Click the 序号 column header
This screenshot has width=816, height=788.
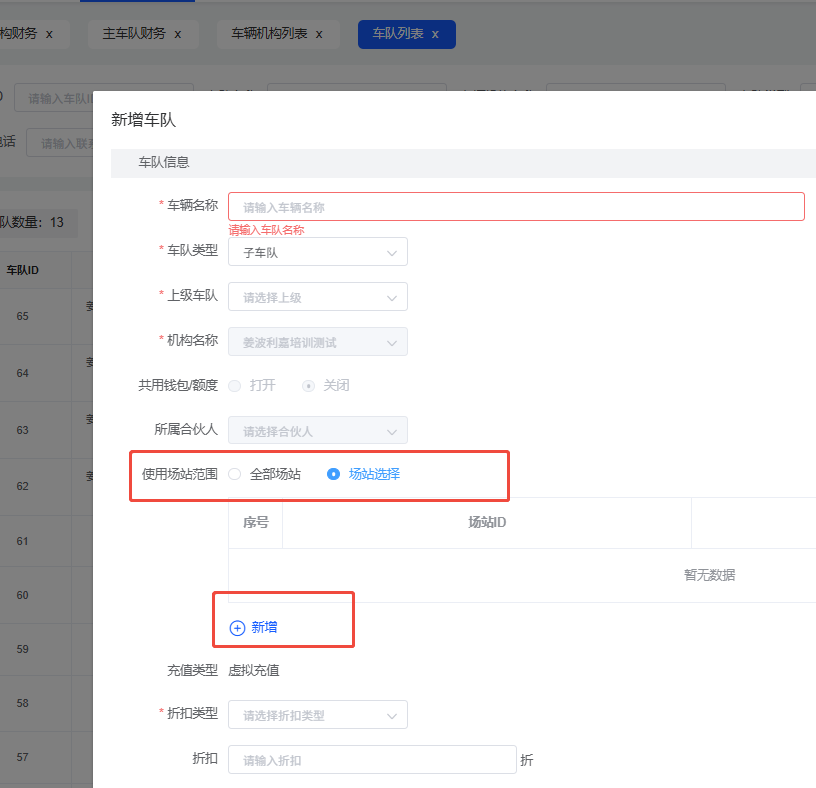pyautogui.click(x=256, y=522)
